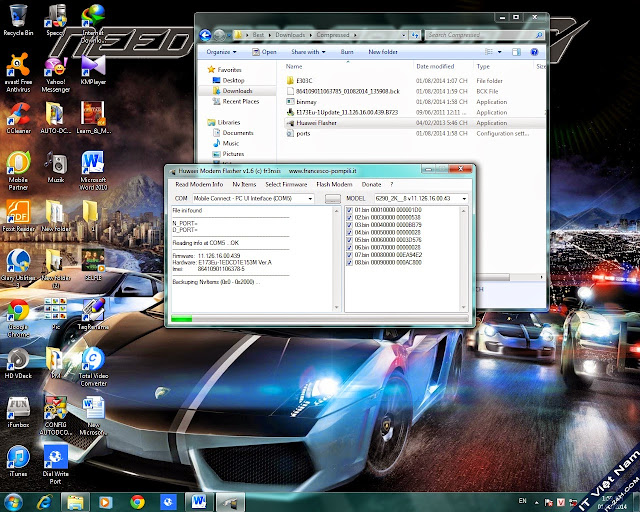Open Explorer help question mark icon
The height and width of the screenshot is (512, 640).
[x=534, y=52]
